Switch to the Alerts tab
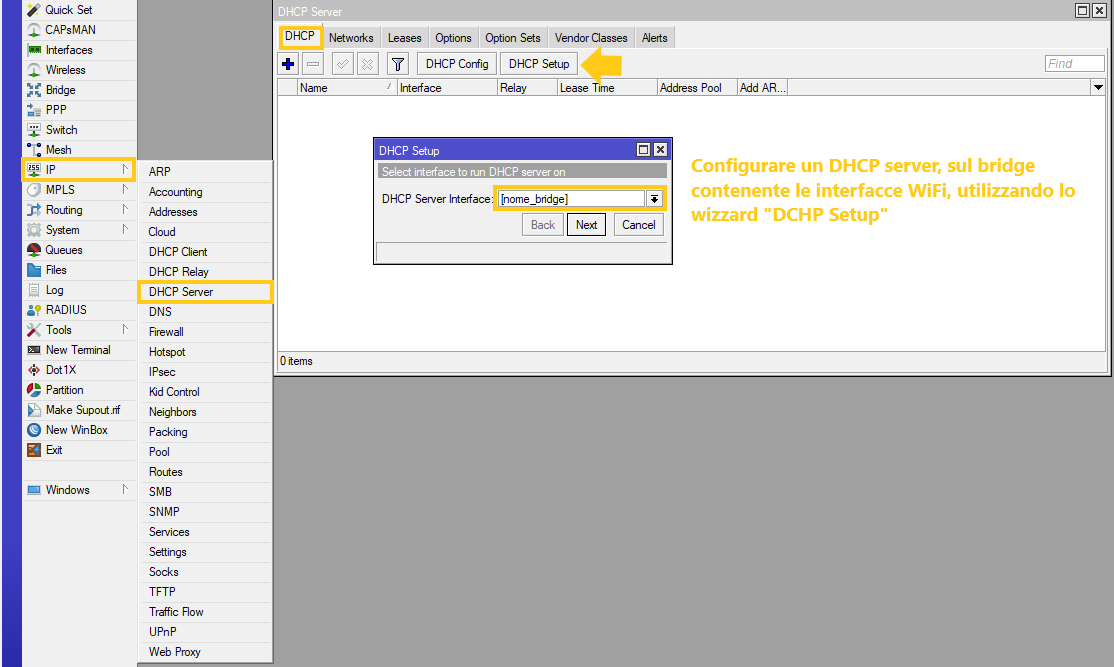1114x667 pixels. 654,38
